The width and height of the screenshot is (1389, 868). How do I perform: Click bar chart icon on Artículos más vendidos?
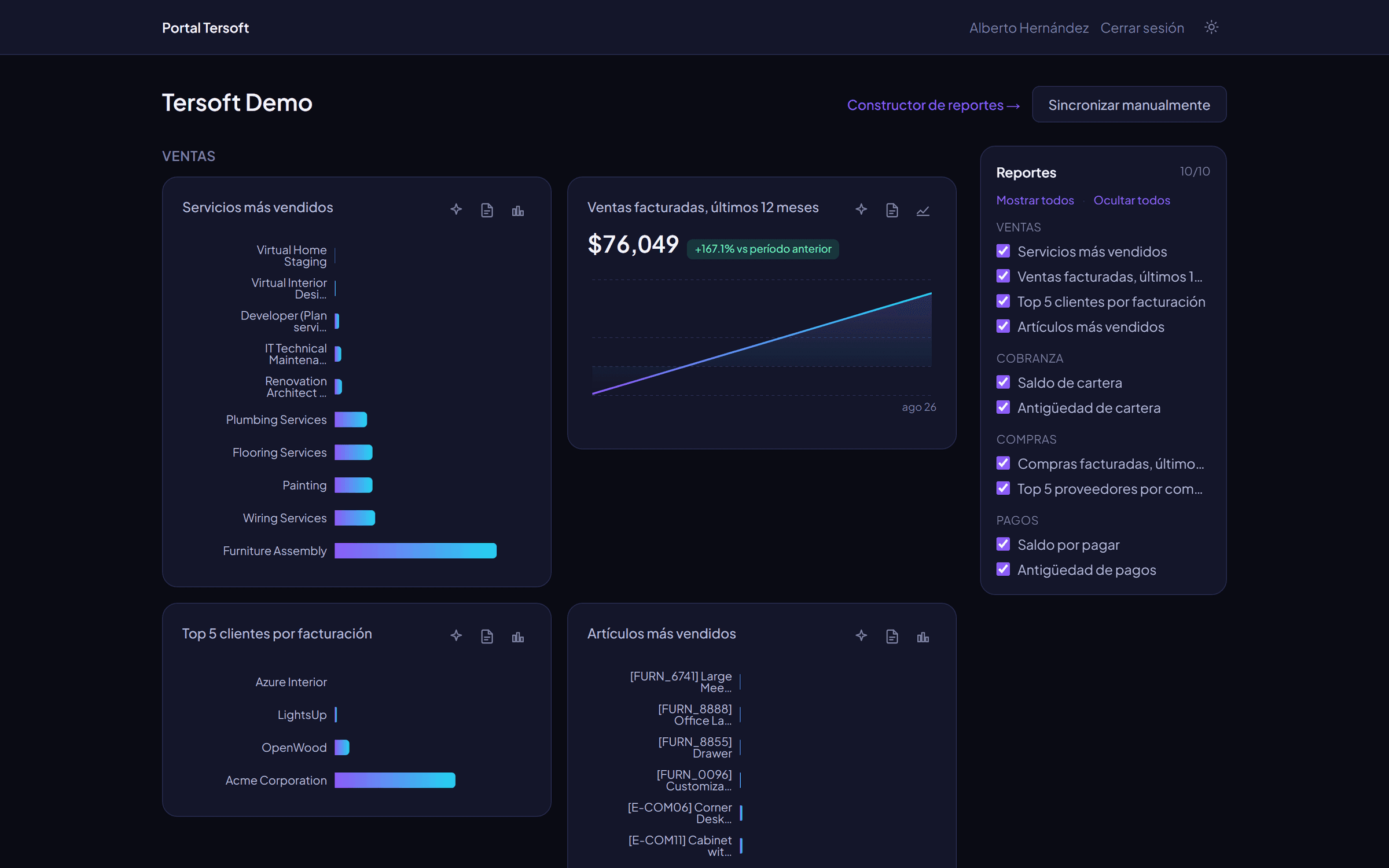923,637
